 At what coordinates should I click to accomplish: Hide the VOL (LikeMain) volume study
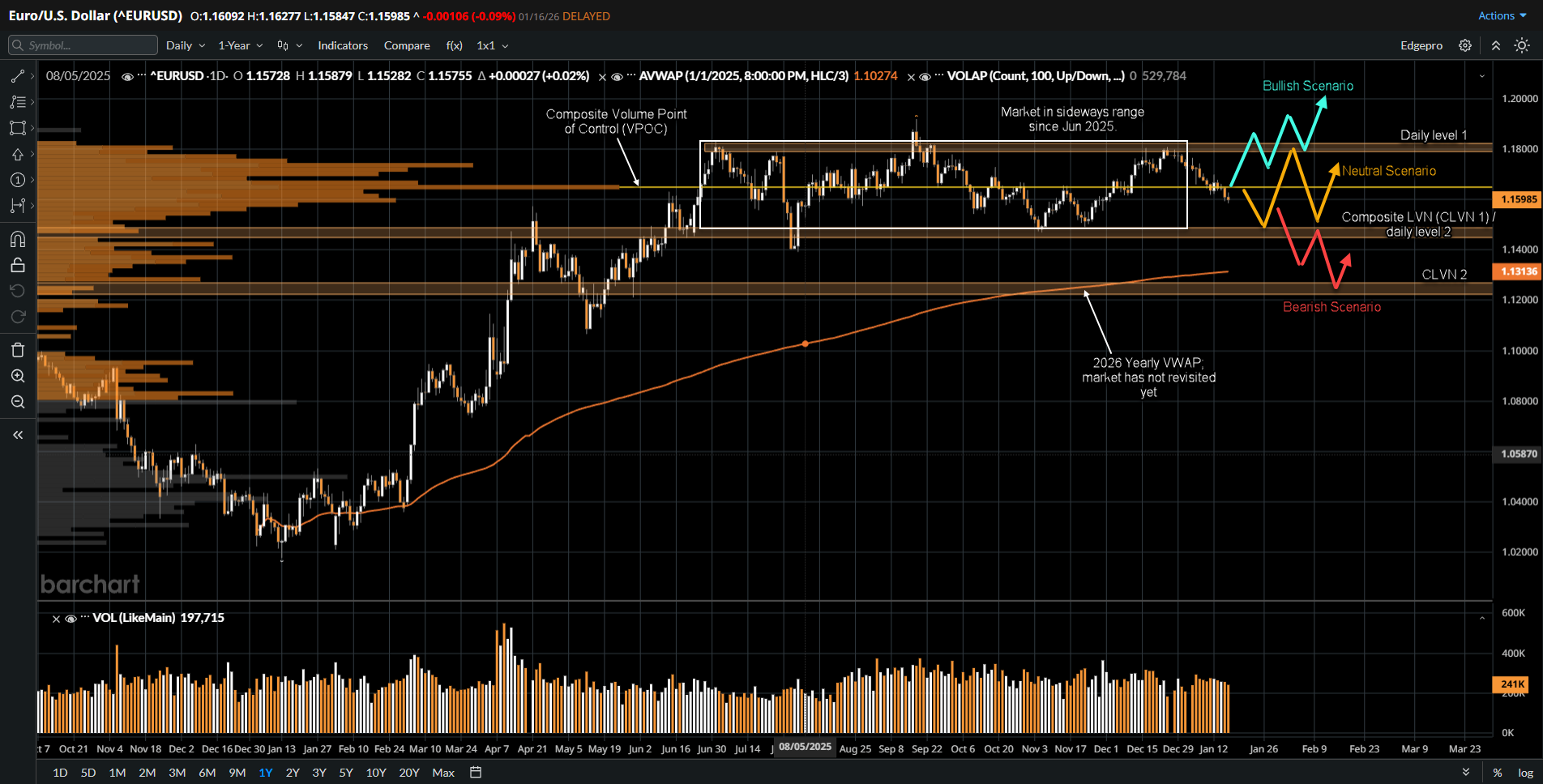tap(71, 618)
